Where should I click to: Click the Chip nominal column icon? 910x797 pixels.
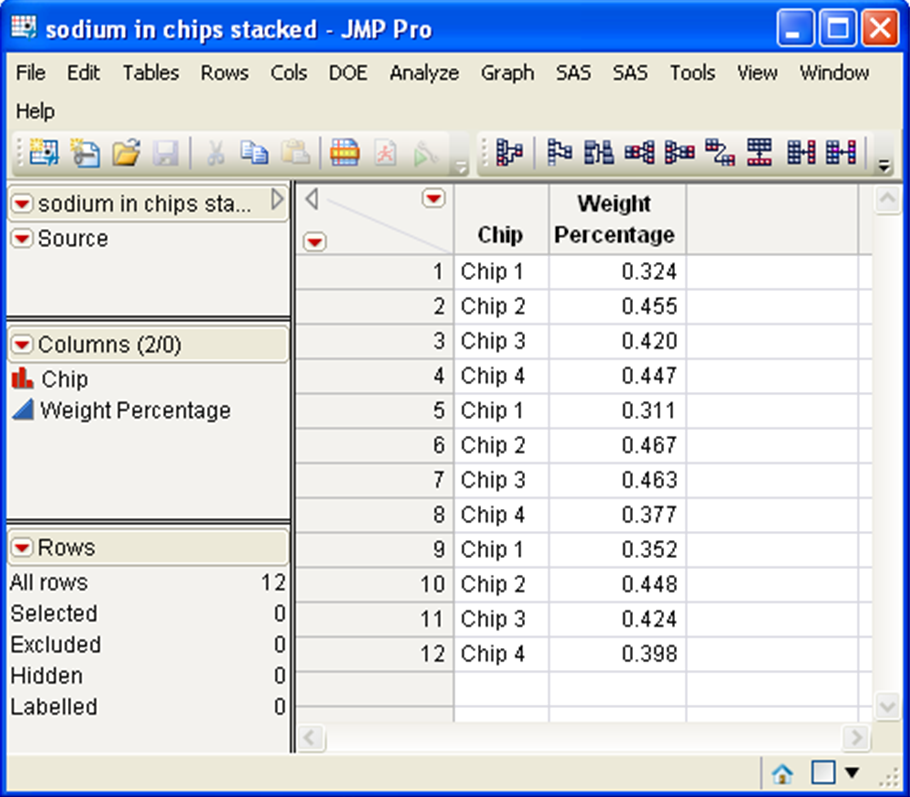(x=23, y=379)
